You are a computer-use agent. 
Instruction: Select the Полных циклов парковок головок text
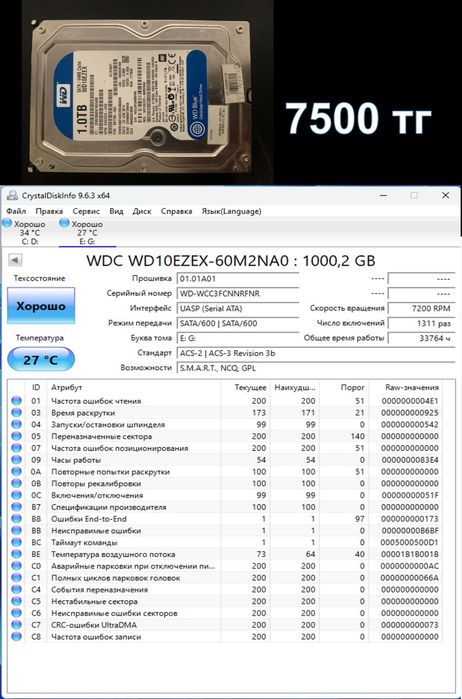tap(116, 578)
